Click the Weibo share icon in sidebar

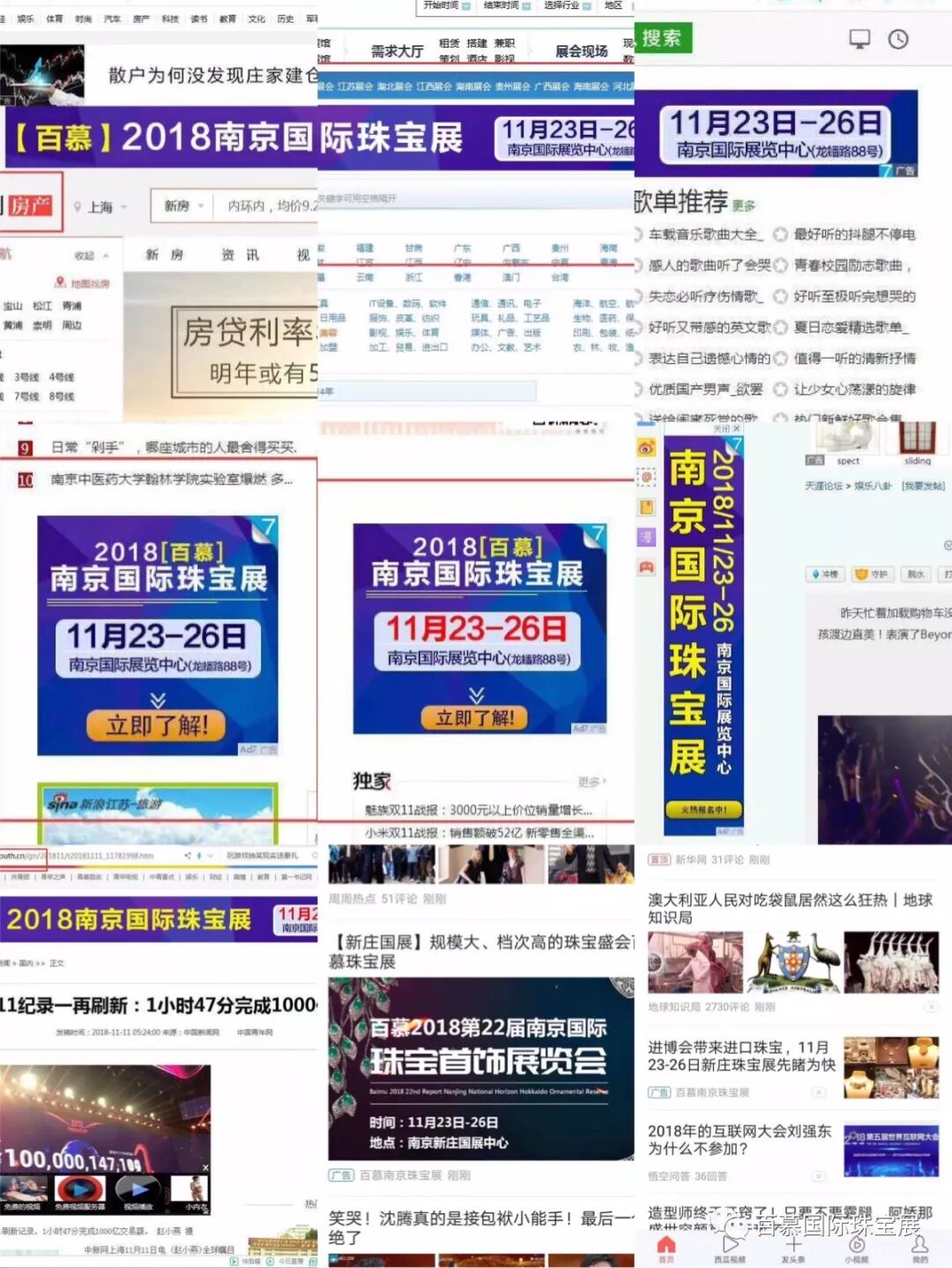click(647, 448)
